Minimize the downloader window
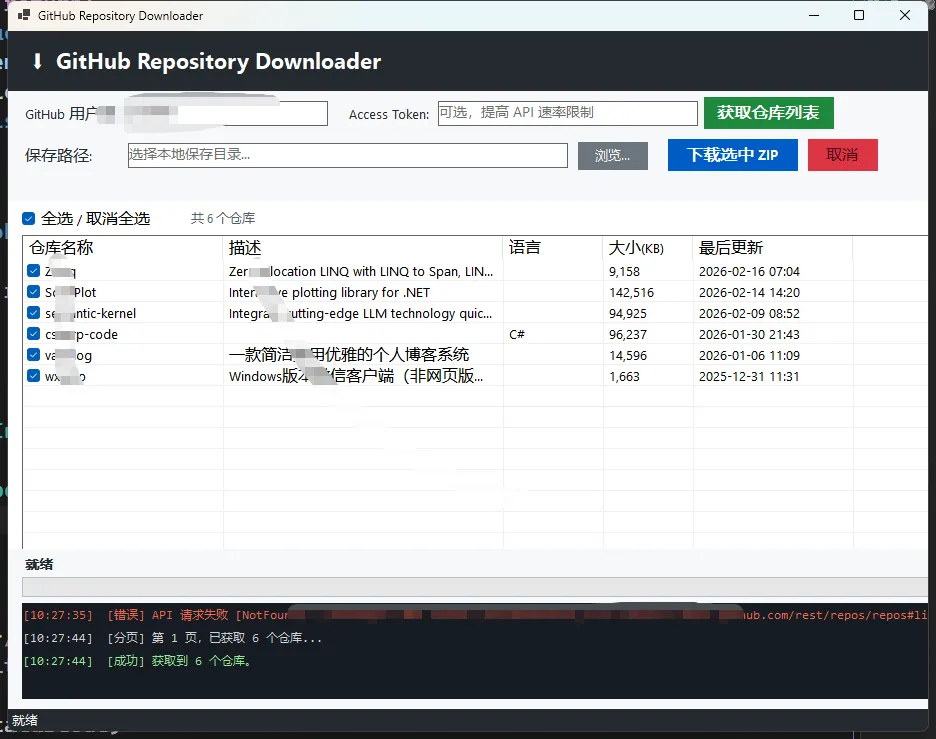Viewport: 936px width, 739px height. click(x=813, y=16)
